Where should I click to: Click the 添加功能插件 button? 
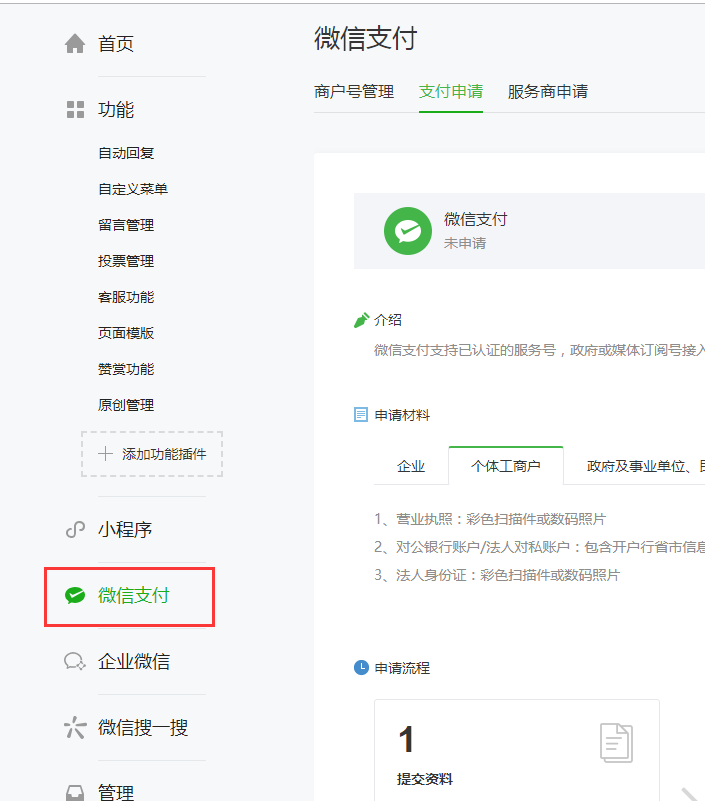click(x=152, y=454)
